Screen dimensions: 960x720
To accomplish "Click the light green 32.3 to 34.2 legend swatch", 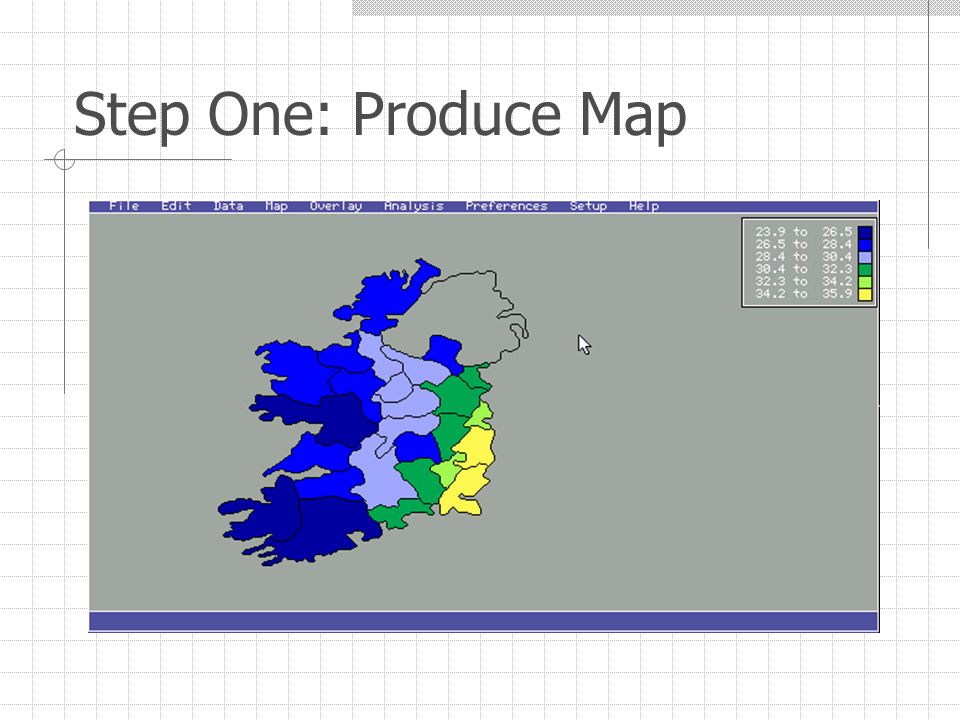I will click(x=865, y=282).
